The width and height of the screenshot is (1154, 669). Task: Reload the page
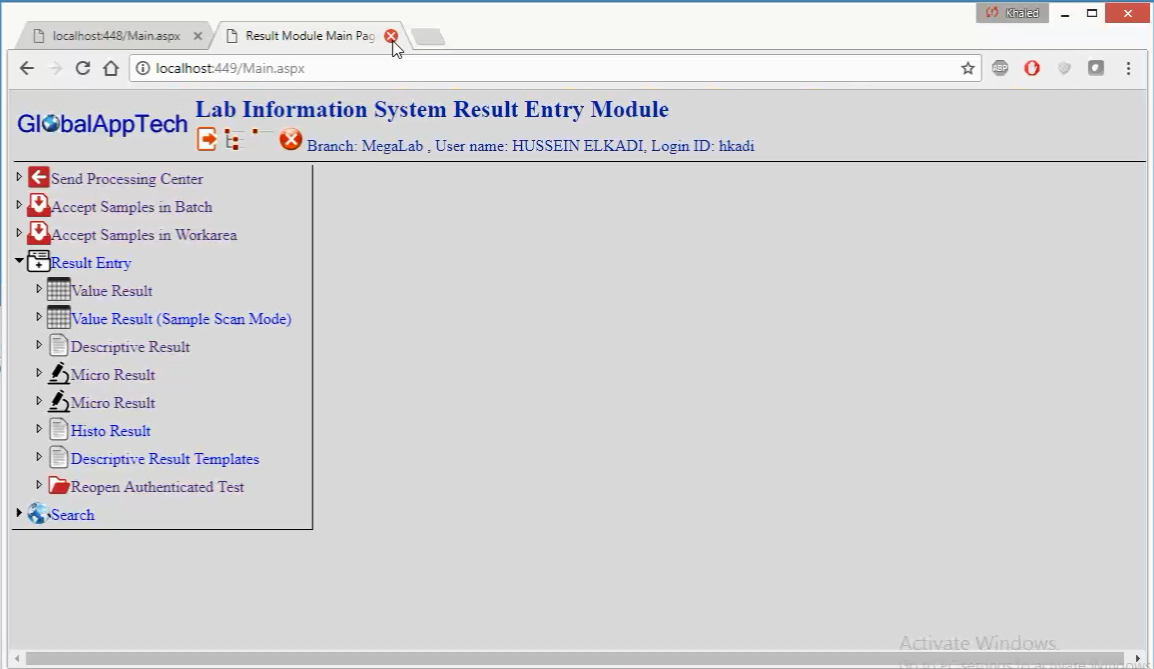tap(82, 68)
